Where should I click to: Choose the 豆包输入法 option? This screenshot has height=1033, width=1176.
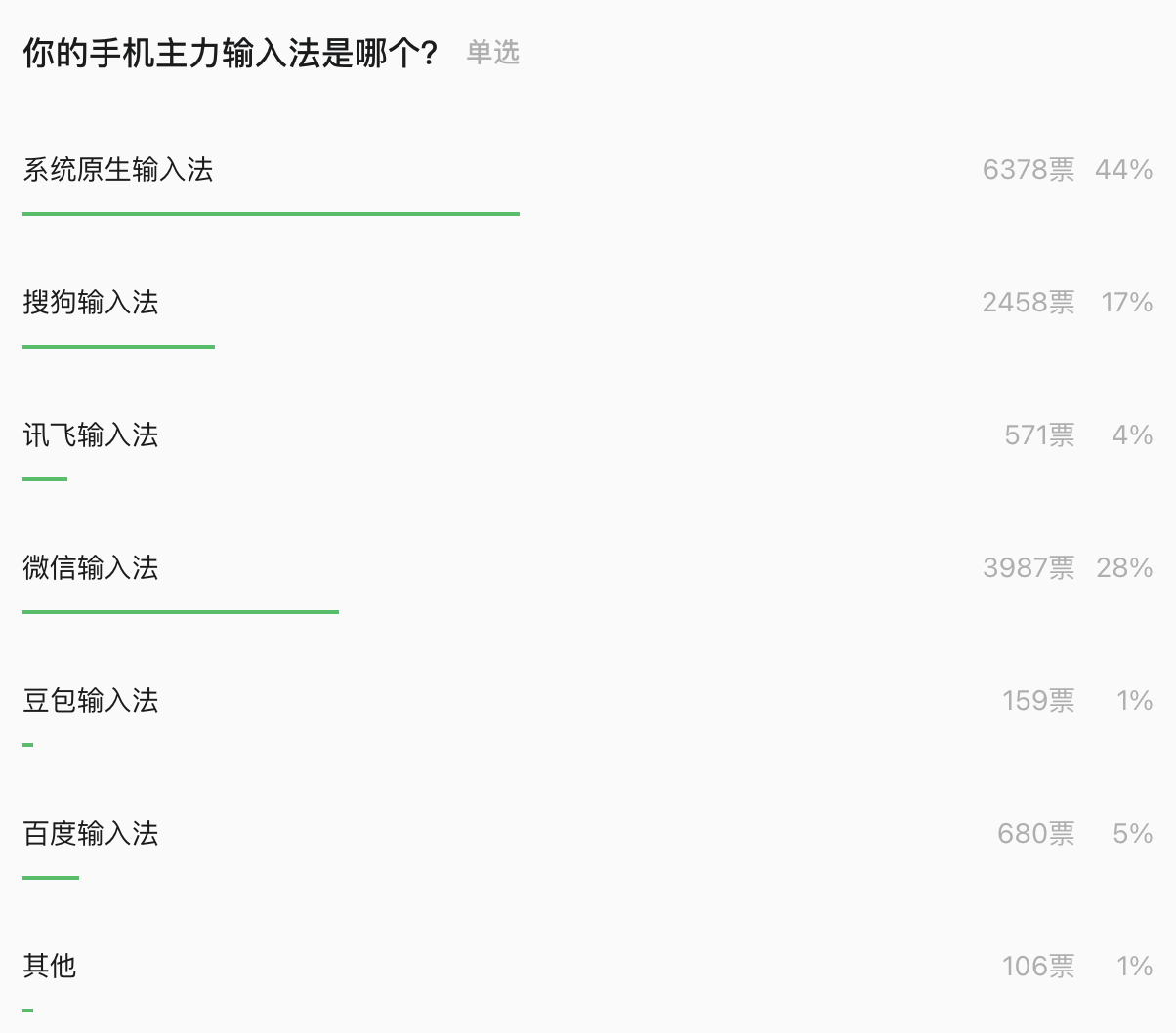(91, 701)
